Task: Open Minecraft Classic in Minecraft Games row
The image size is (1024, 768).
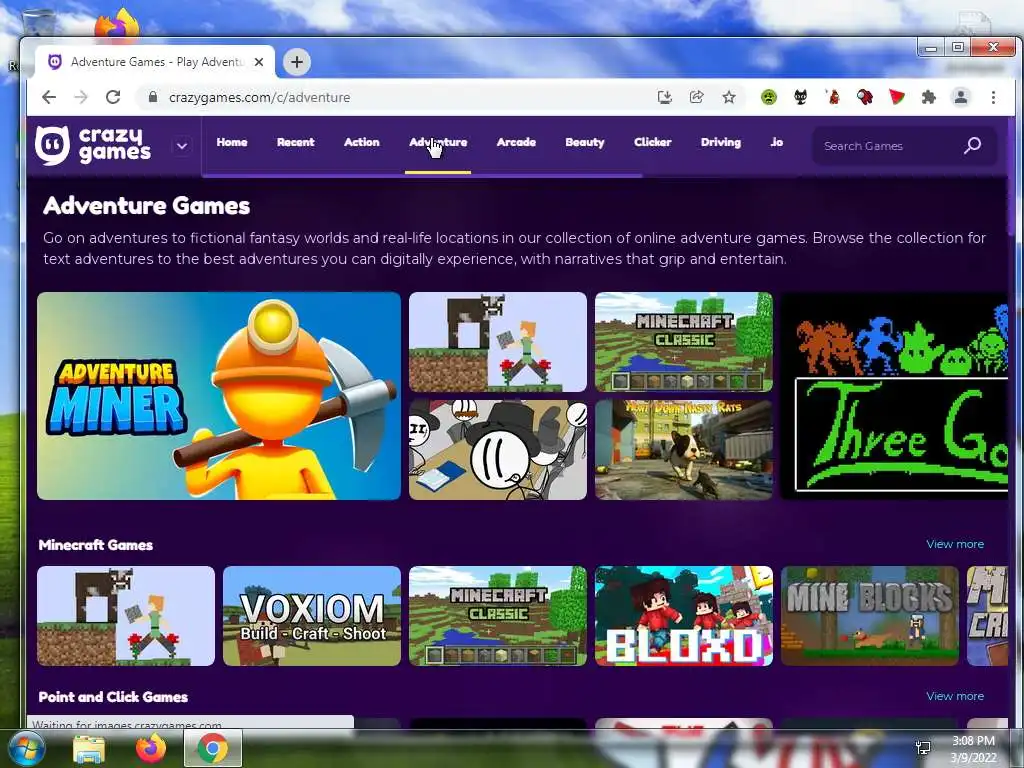Action: click(498, 616)
